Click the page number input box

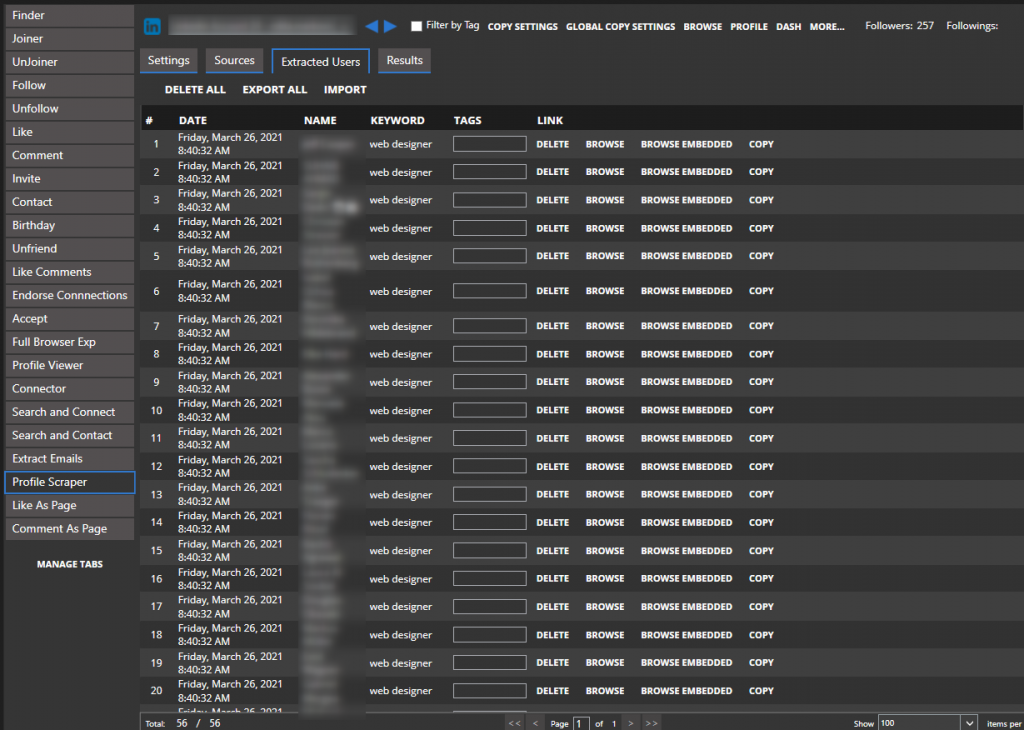tap(581, 723)
